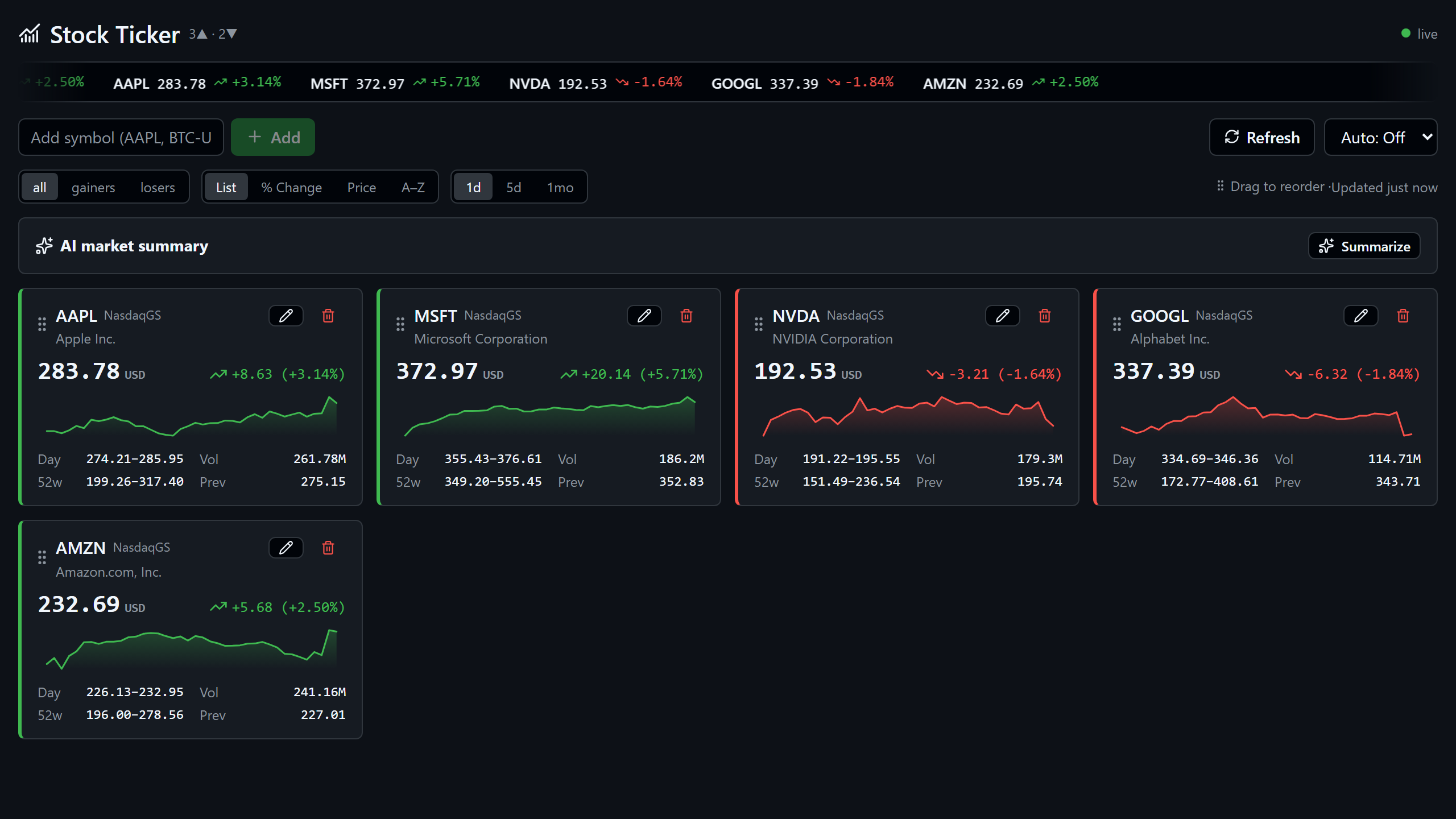Select the 'all' filter
This screenshot has width=1456, height=819.
[x=40, y=187]
